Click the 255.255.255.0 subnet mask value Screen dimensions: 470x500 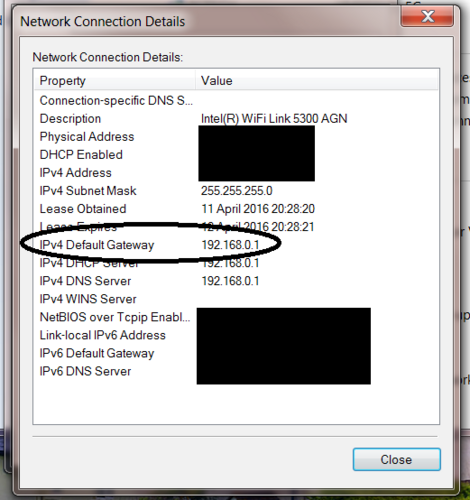(237, 191)
